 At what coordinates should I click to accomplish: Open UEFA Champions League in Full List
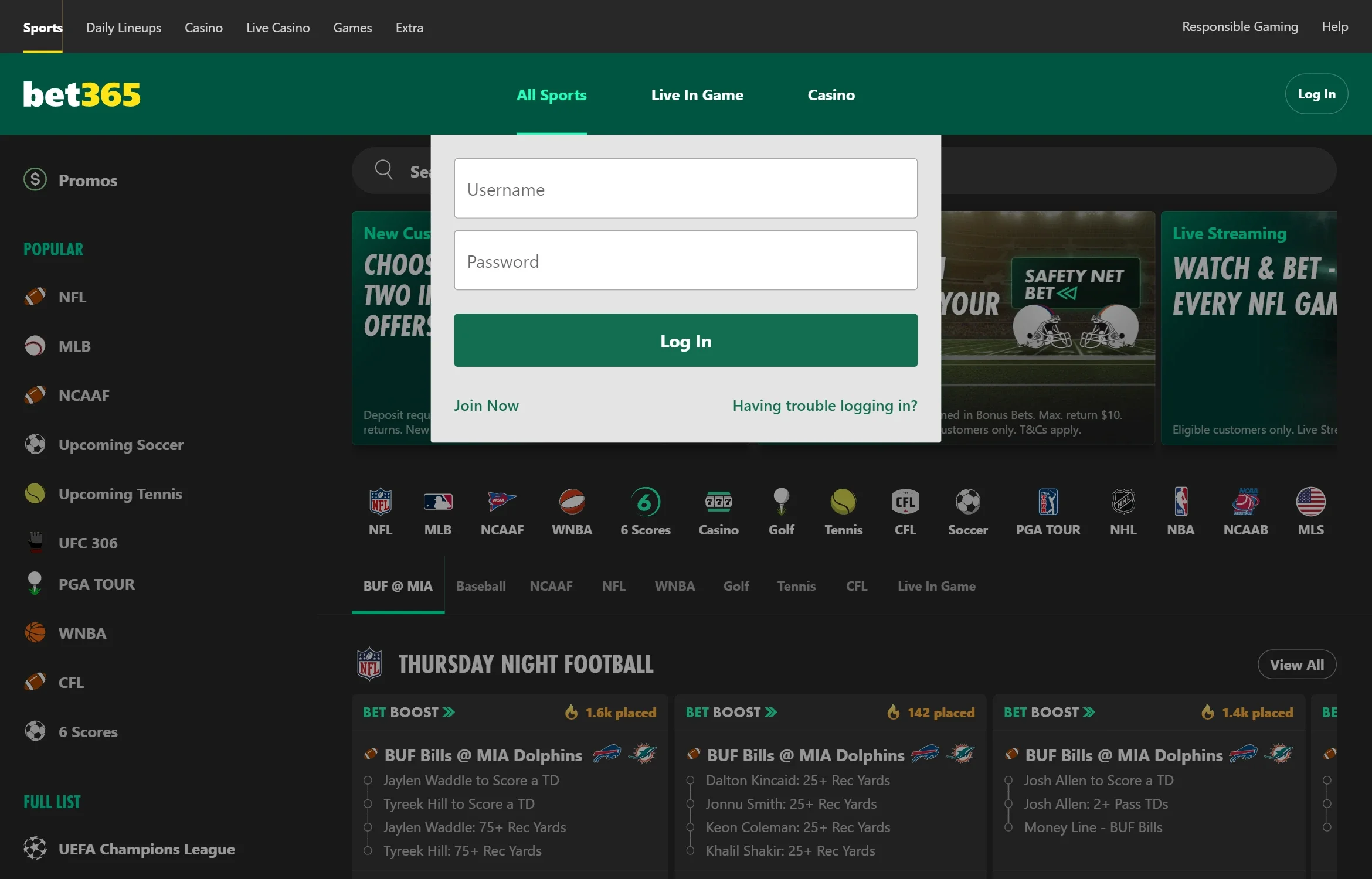click(129, 849)
